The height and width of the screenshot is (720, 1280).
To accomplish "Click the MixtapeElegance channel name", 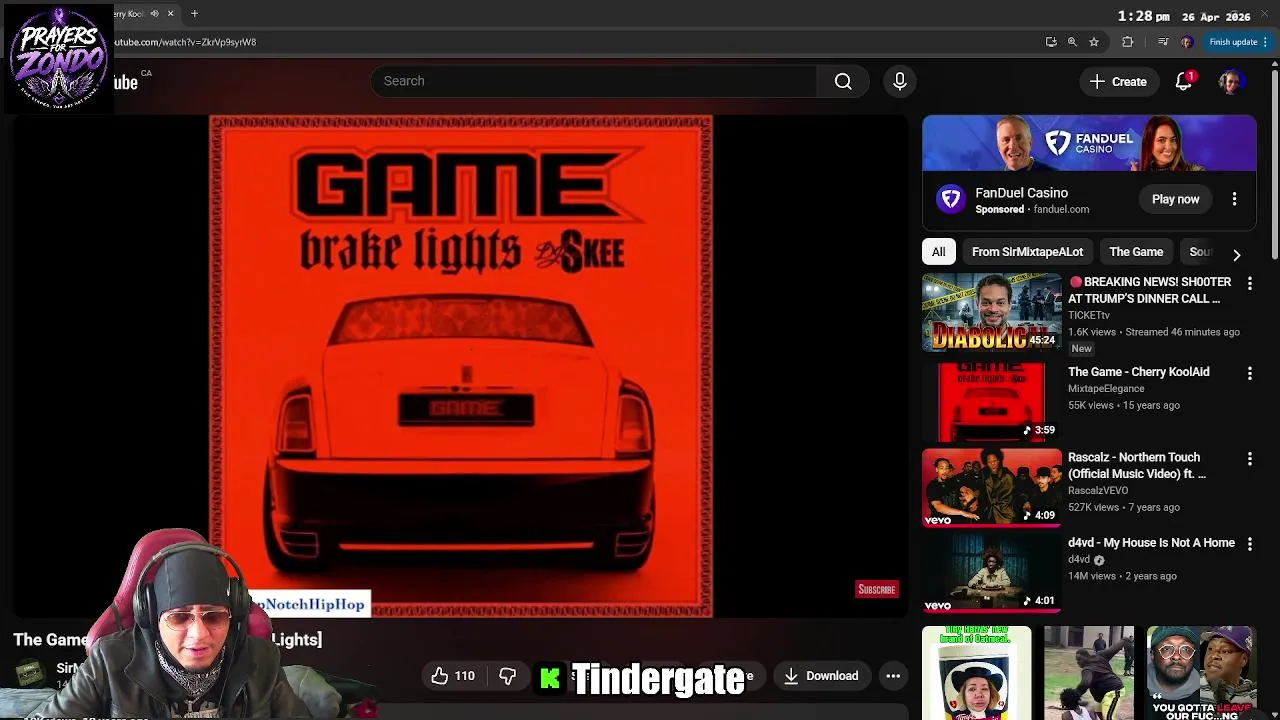I will point(1106,388).
